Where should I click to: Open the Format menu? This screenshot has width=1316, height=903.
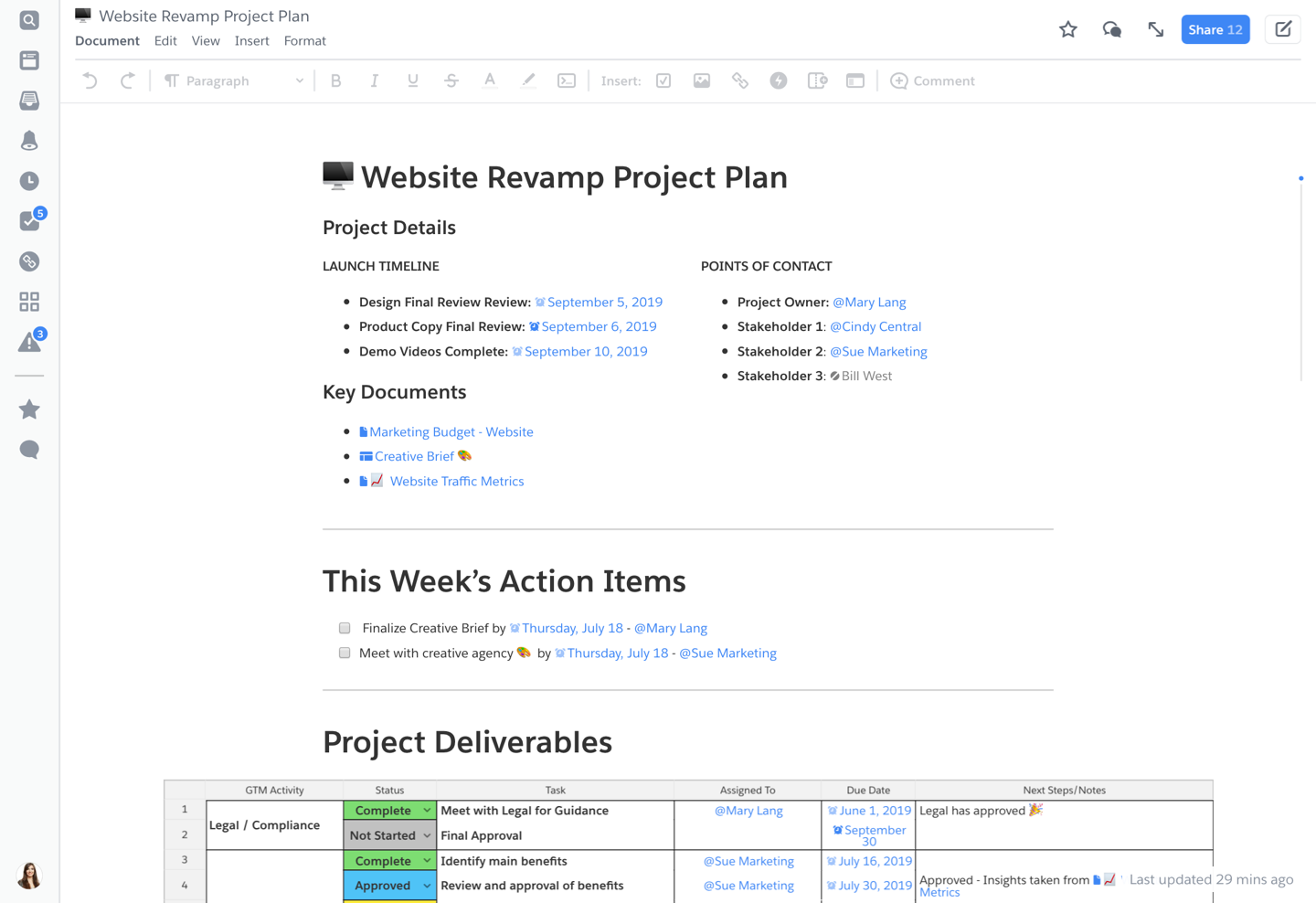tap(304, 40)
